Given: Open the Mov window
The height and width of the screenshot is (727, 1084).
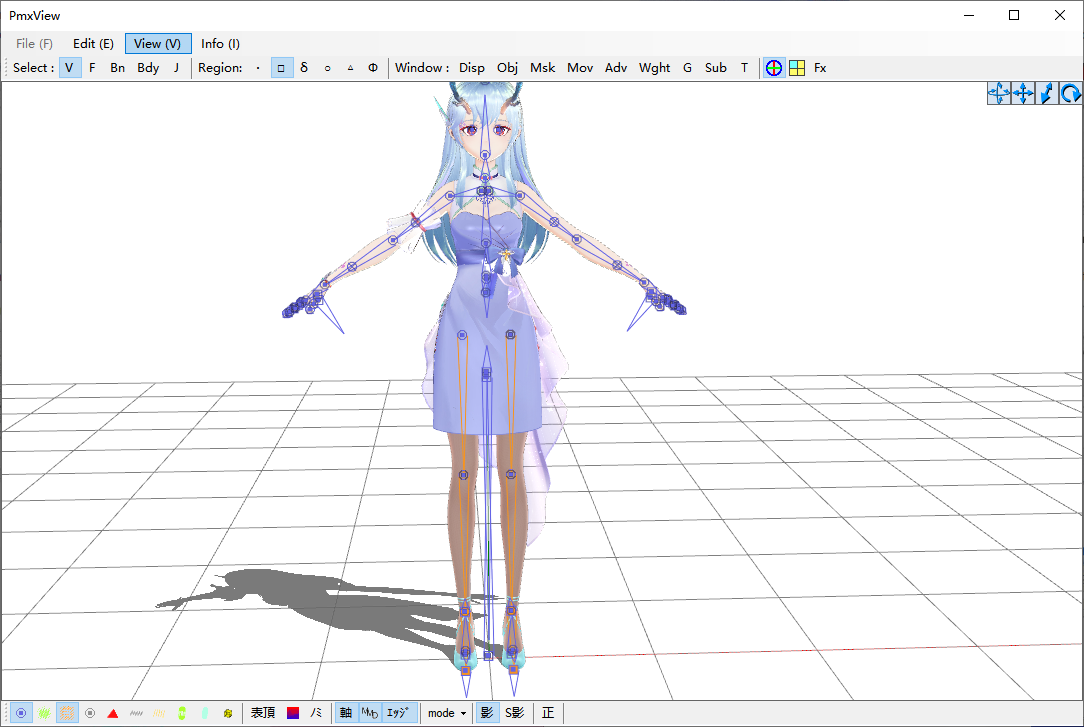Looking at the screenshot, I should point(580,68).
